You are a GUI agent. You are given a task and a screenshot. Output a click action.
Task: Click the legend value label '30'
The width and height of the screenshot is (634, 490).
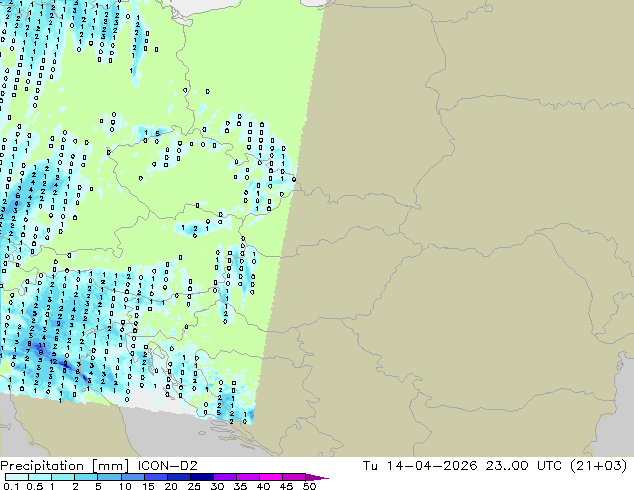[217, 486]
